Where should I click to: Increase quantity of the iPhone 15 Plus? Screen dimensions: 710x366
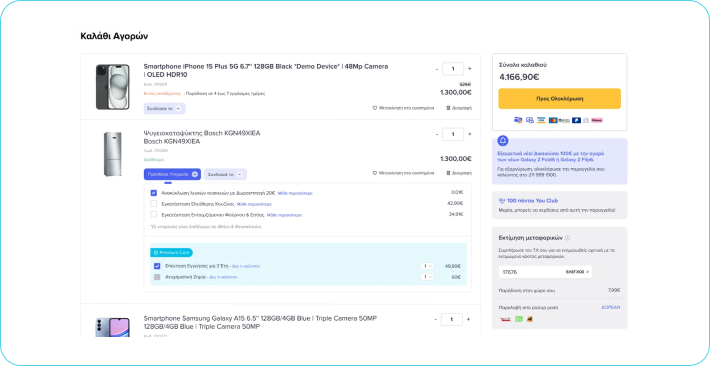pos(470,69)
